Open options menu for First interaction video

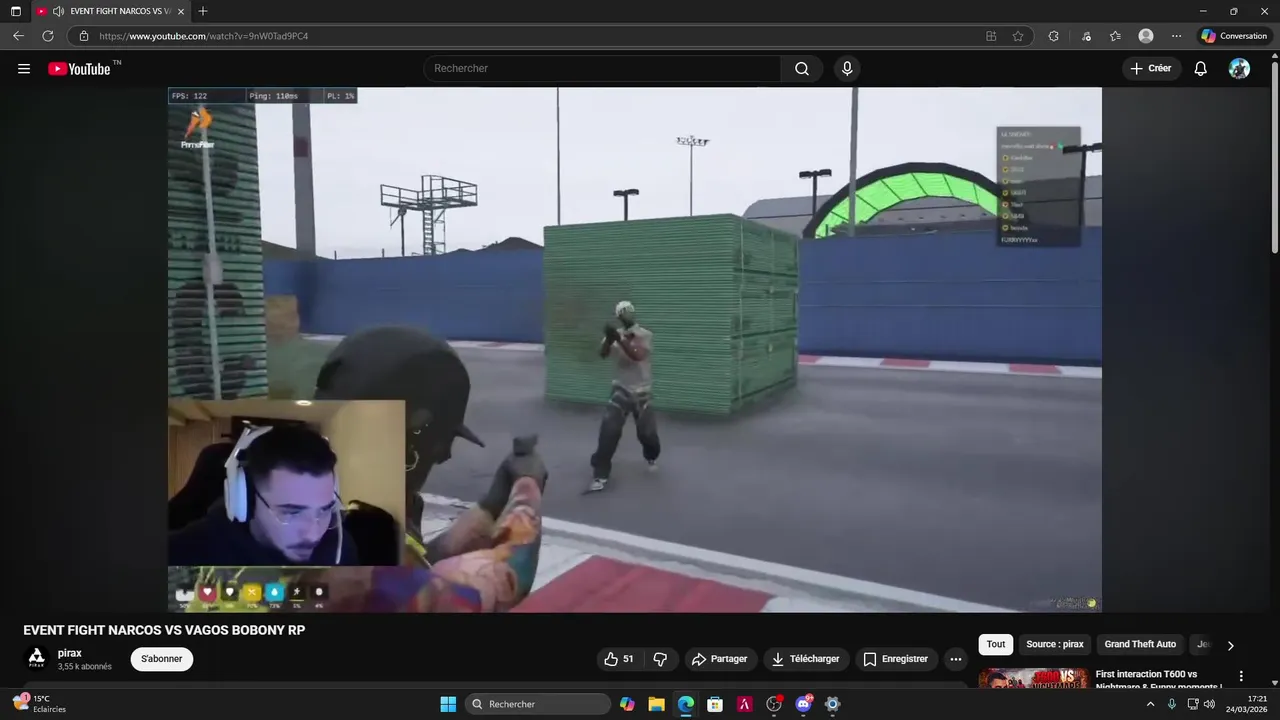click(1241, 677)
